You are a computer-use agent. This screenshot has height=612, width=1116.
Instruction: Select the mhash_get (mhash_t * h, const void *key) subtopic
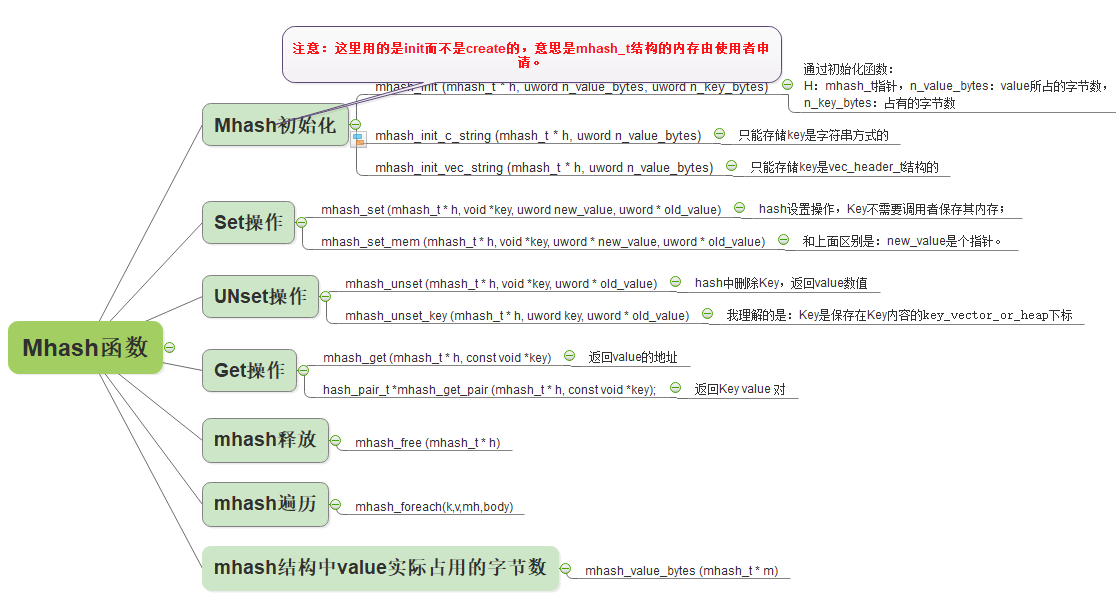(x=437, y=357)
